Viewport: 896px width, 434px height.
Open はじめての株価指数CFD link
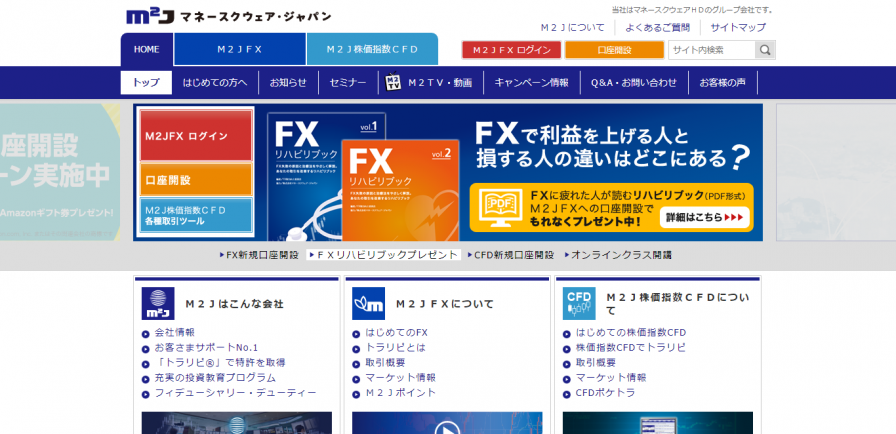point(631,332)
